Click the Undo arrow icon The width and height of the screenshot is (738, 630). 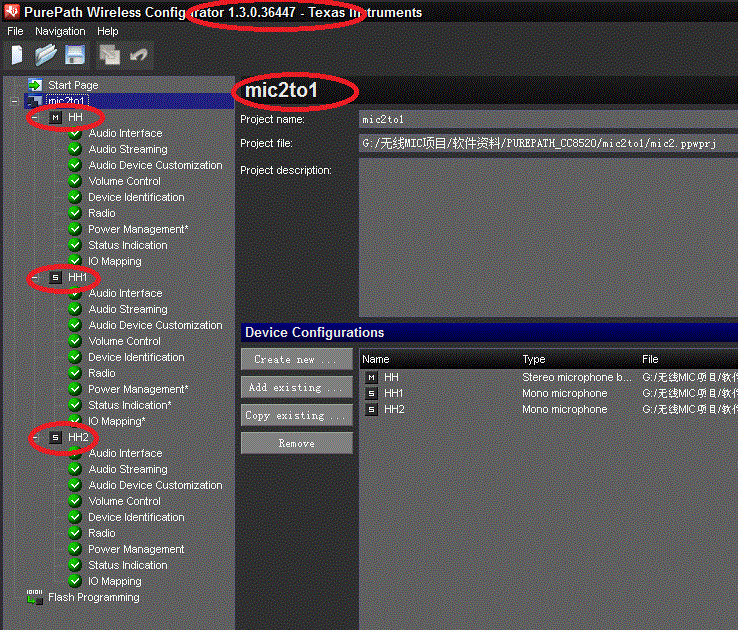tap(138, 55)
